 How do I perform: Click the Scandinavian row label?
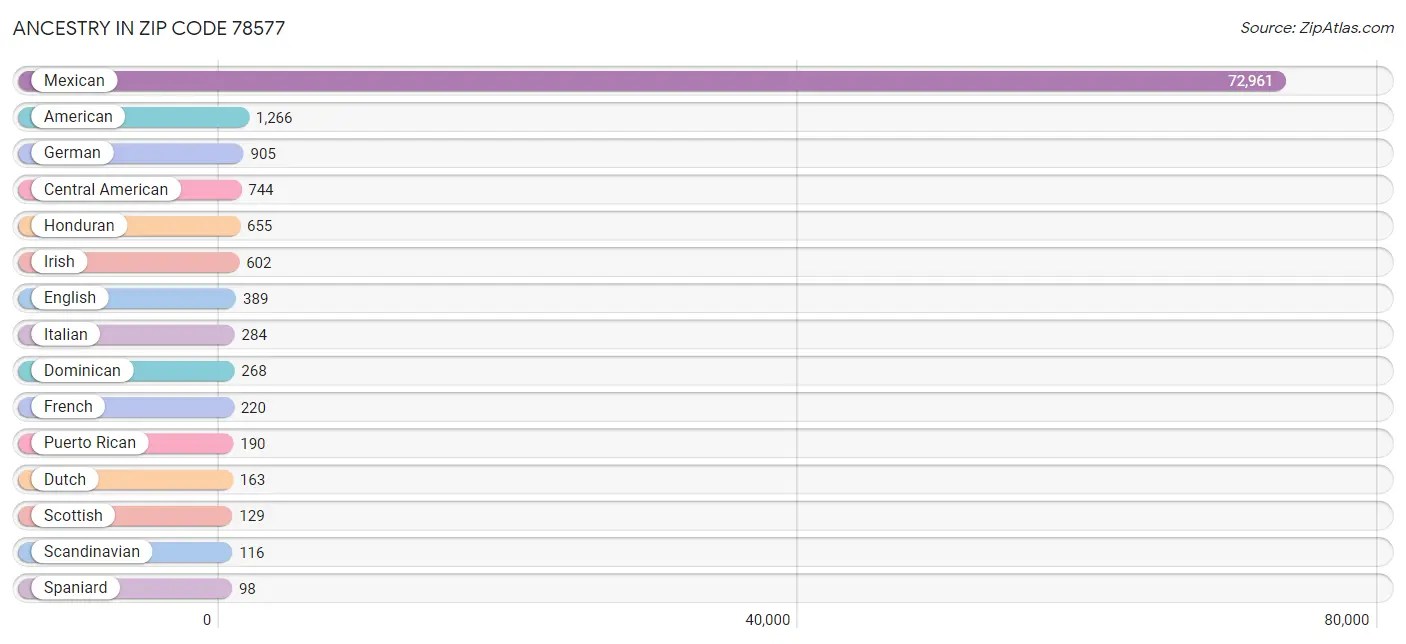coord(92,551)
